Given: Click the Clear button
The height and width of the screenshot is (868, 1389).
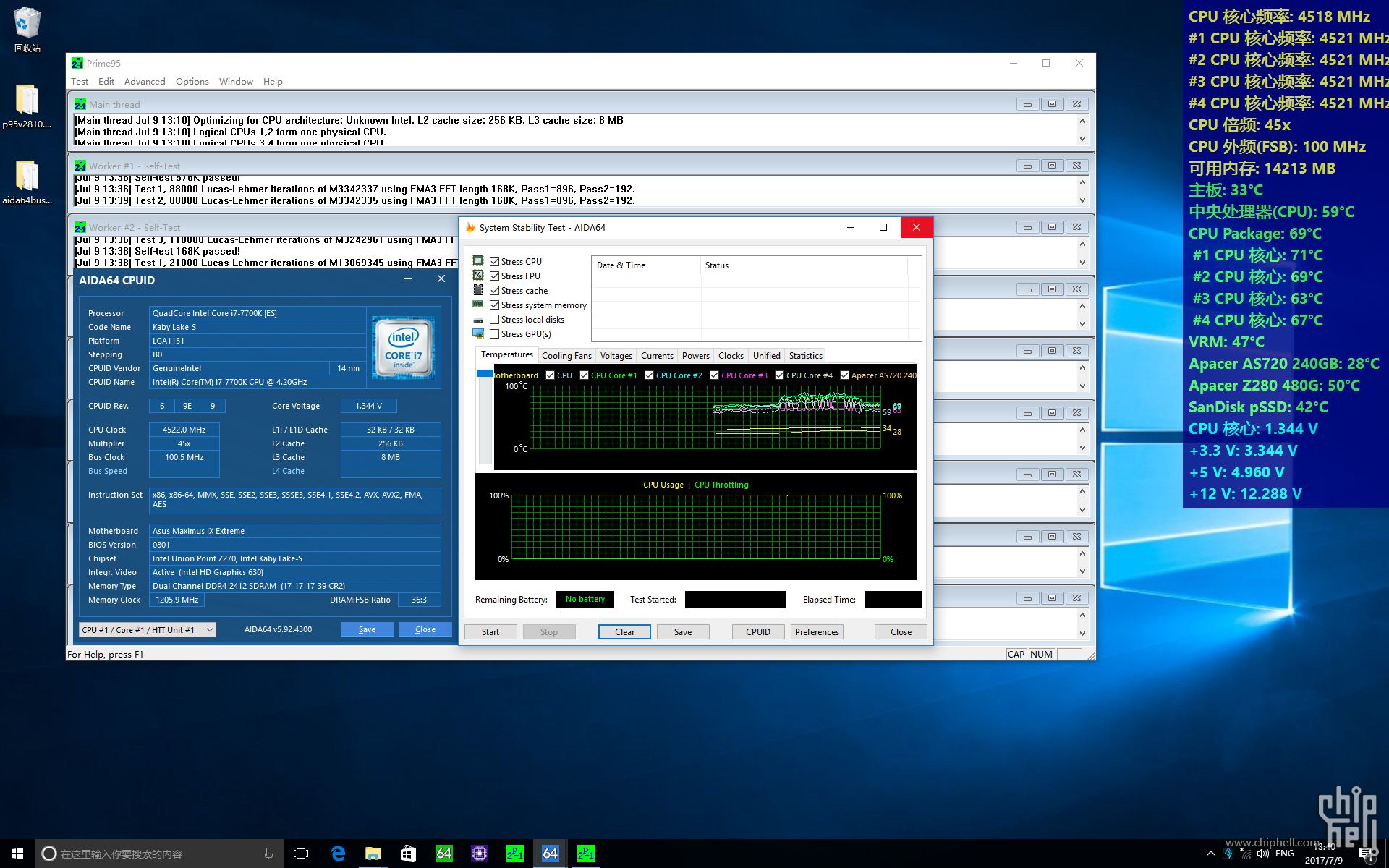Looking at the screenshot, I should [x=624, y=632].
